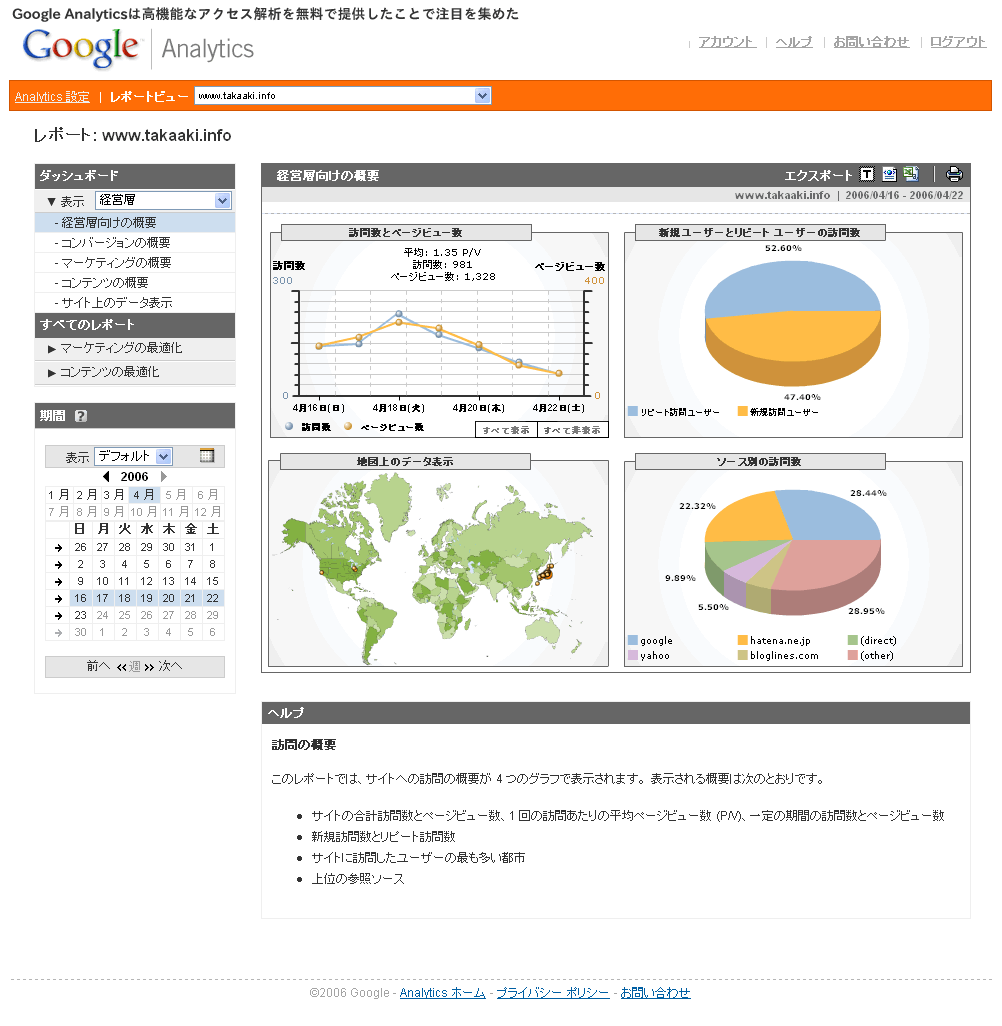1002x1026 pixels.
Task: Select week arrow for row starting 16
Action: (58, 599)
